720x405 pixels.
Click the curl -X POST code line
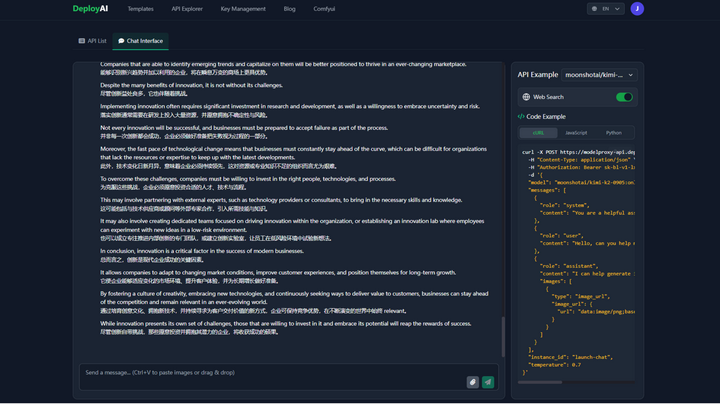point(578,152)
